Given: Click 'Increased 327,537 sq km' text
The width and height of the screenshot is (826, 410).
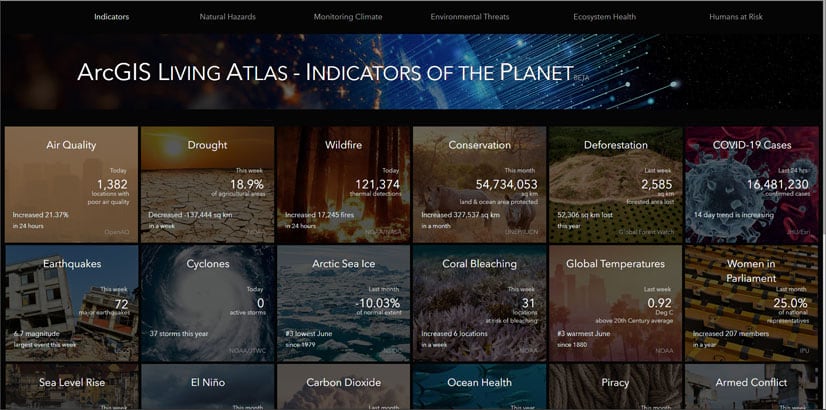Looking at the screenshot, I should [460, 215].
